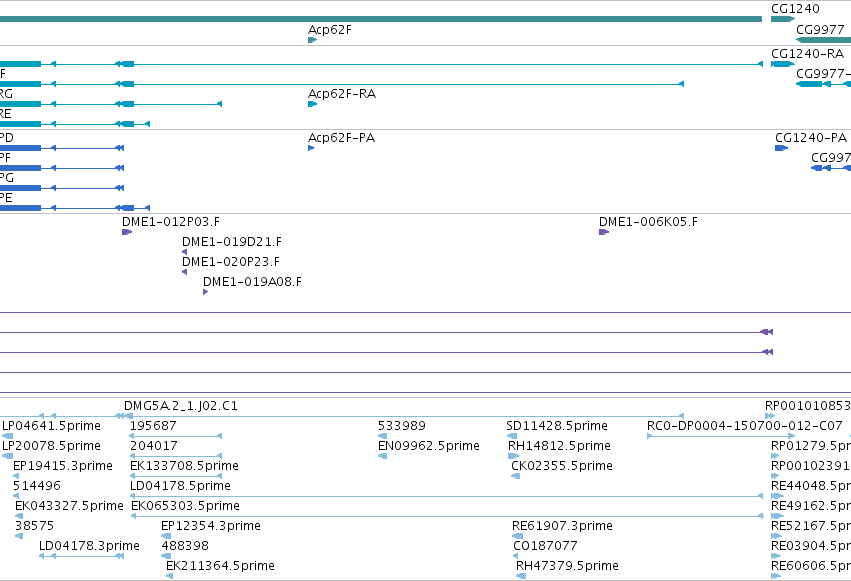Select the CG1240-PA protein label

click(x=811, y=138)
